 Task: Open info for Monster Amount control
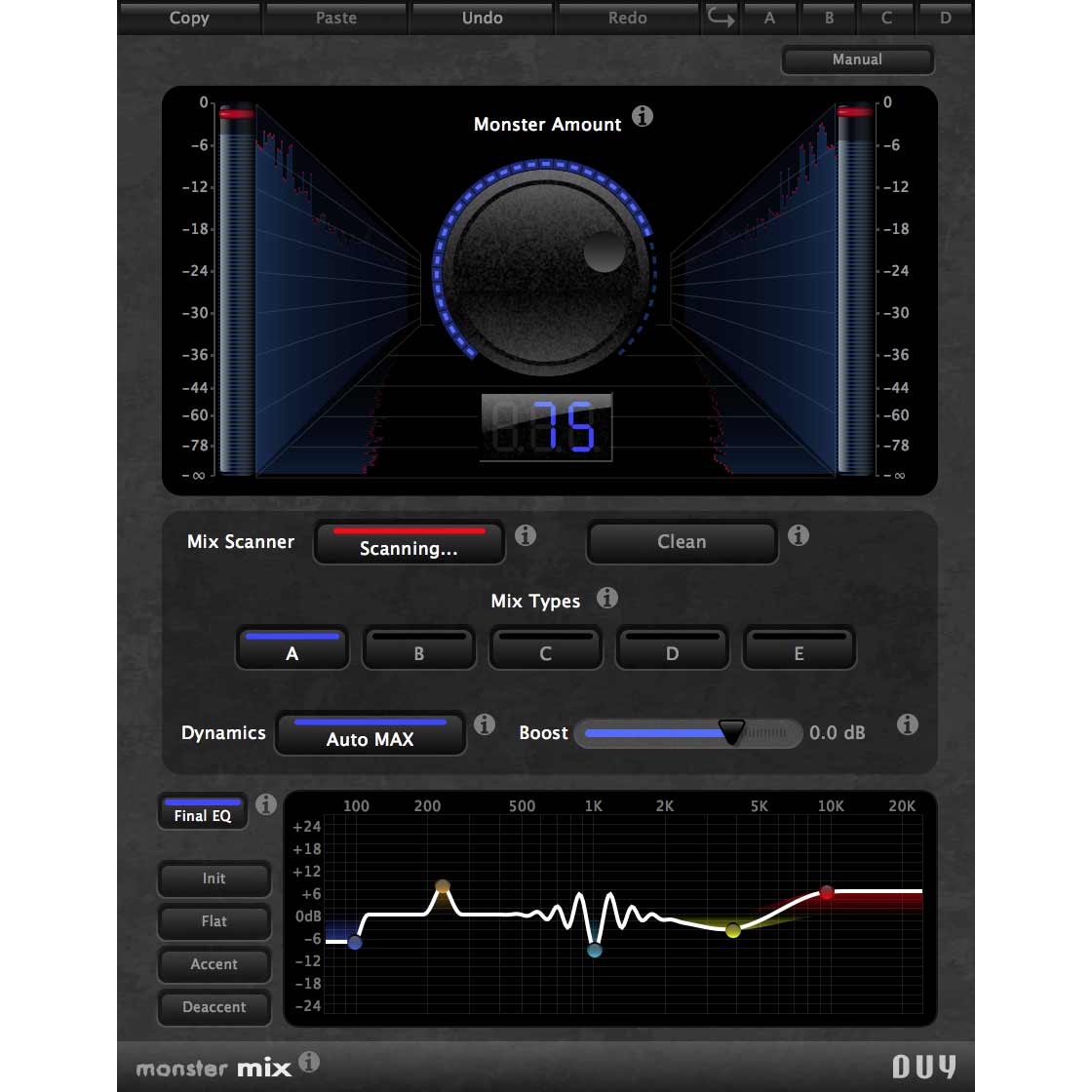coord(642,117)
